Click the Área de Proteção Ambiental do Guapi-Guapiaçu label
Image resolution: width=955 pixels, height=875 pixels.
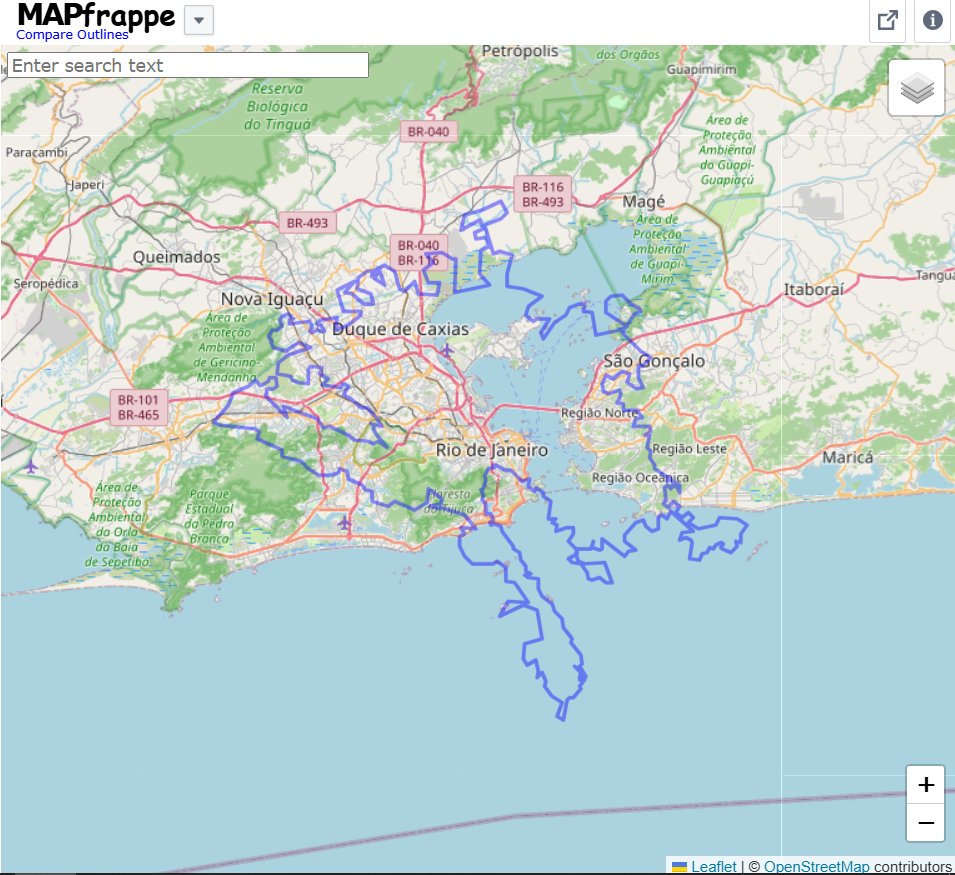[727, 150]
